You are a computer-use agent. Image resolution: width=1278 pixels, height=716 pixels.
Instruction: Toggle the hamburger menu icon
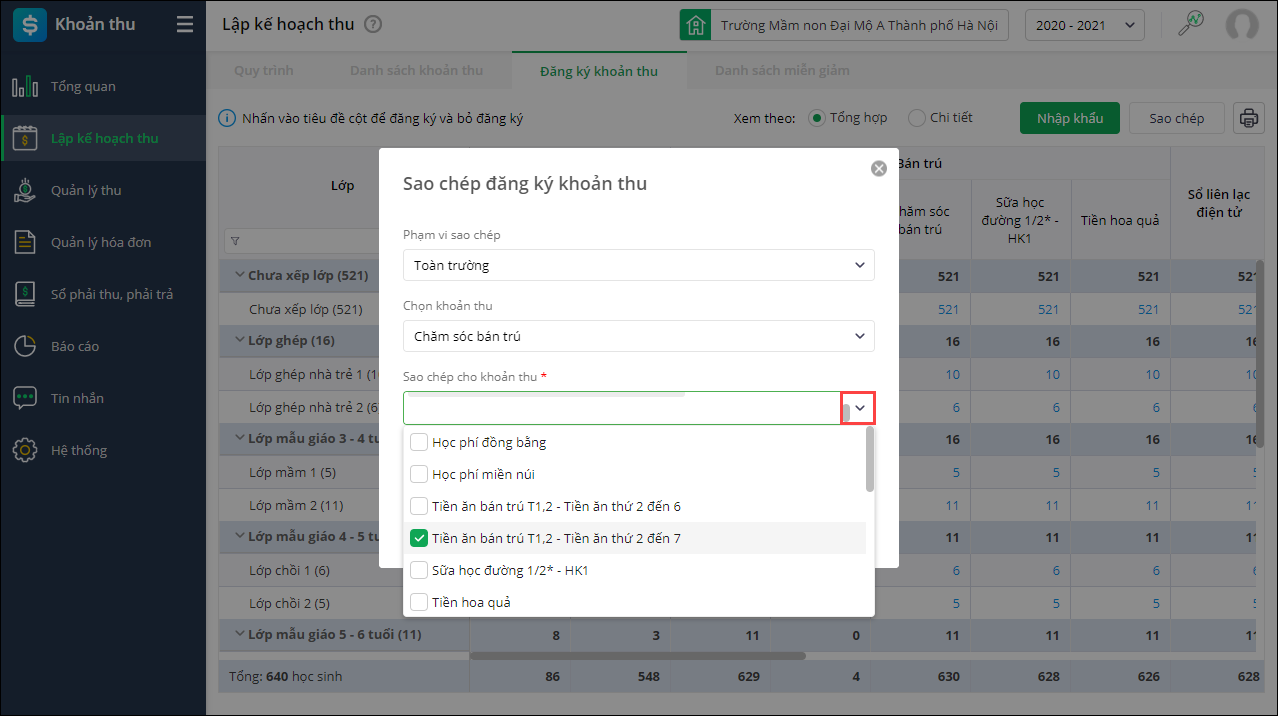184,25
